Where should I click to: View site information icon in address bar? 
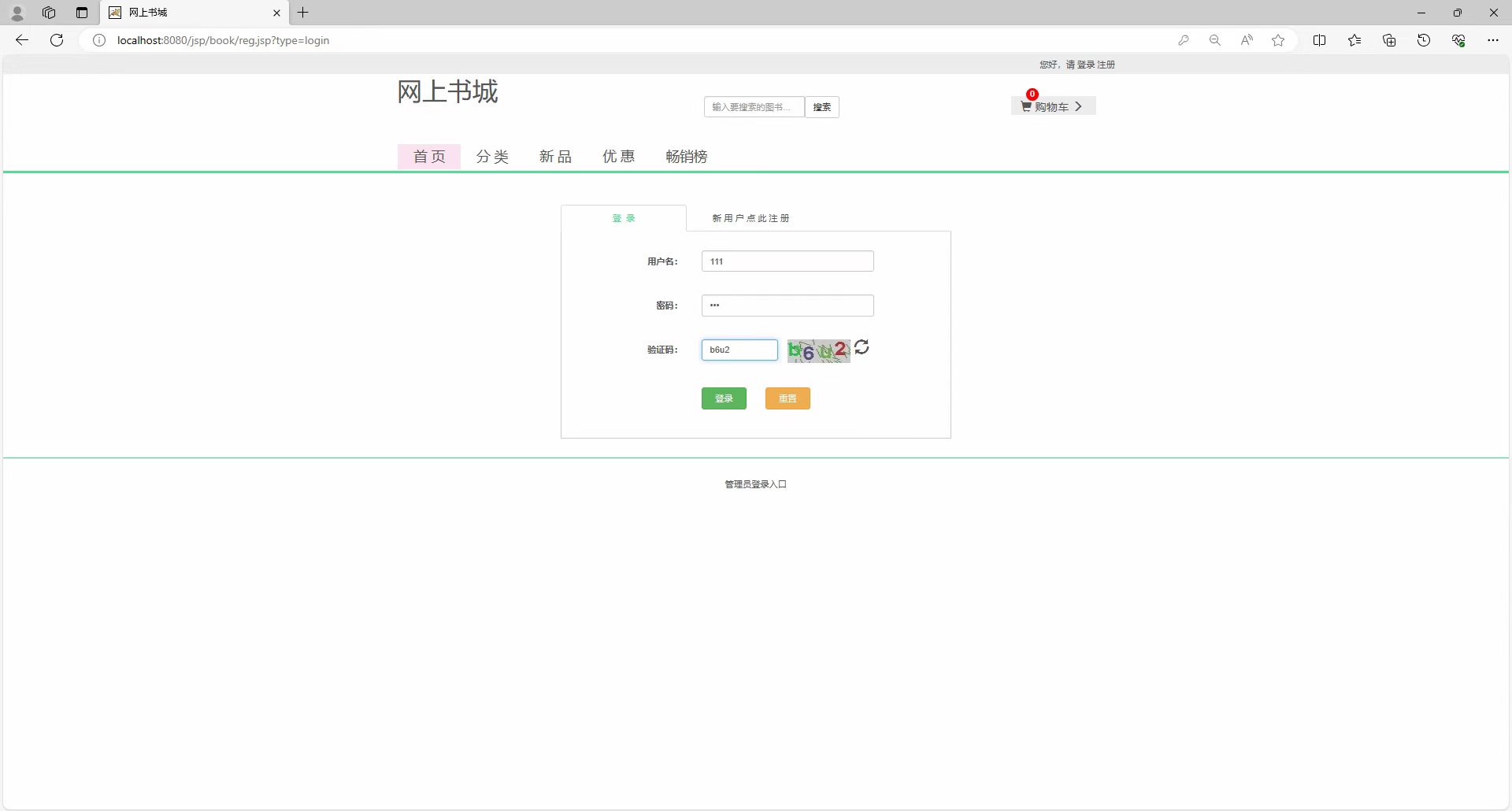99,40
